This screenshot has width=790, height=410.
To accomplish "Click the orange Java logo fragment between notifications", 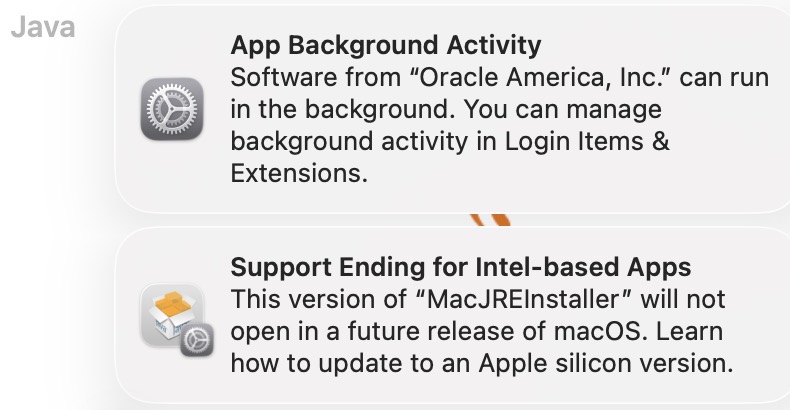I will 490,220.
